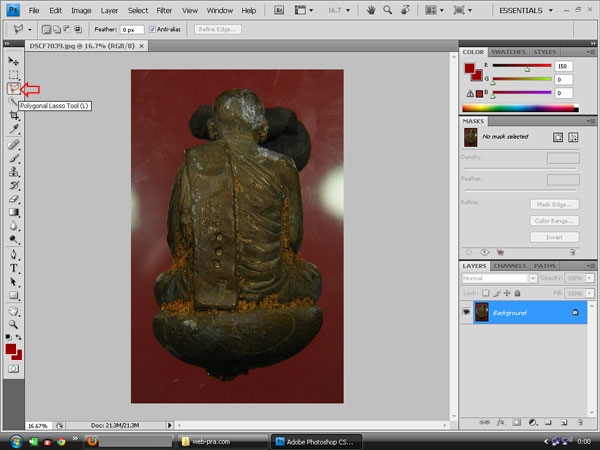Add a pixel mask in Masks panel

click(x=558, y=137)
